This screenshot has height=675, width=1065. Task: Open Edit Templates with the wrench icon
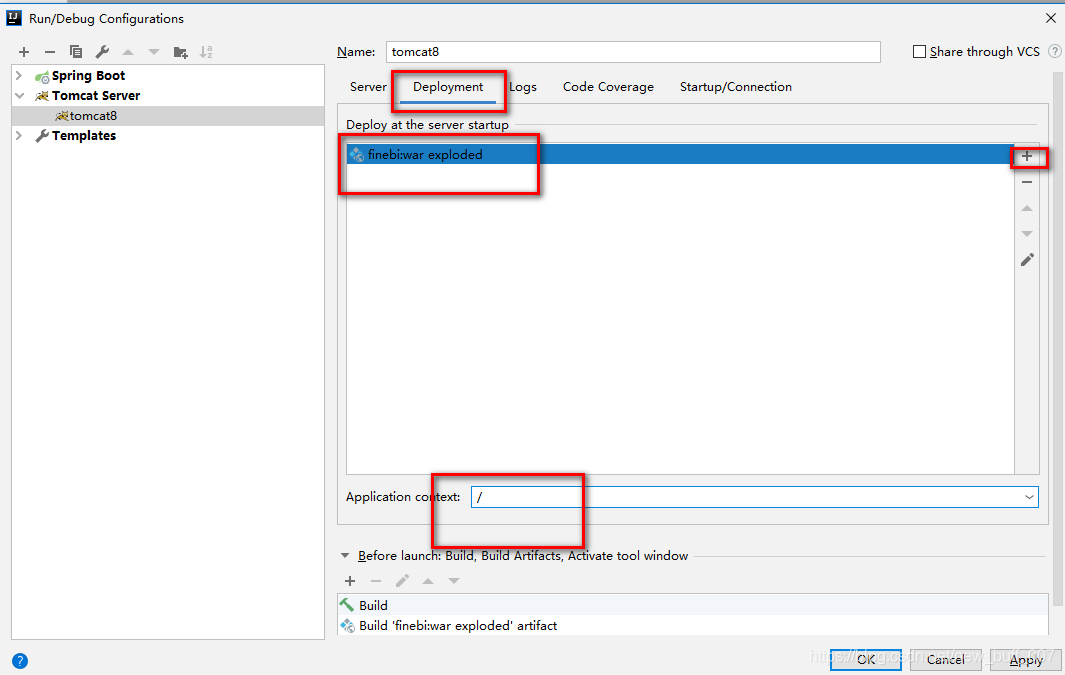point(101,51)
